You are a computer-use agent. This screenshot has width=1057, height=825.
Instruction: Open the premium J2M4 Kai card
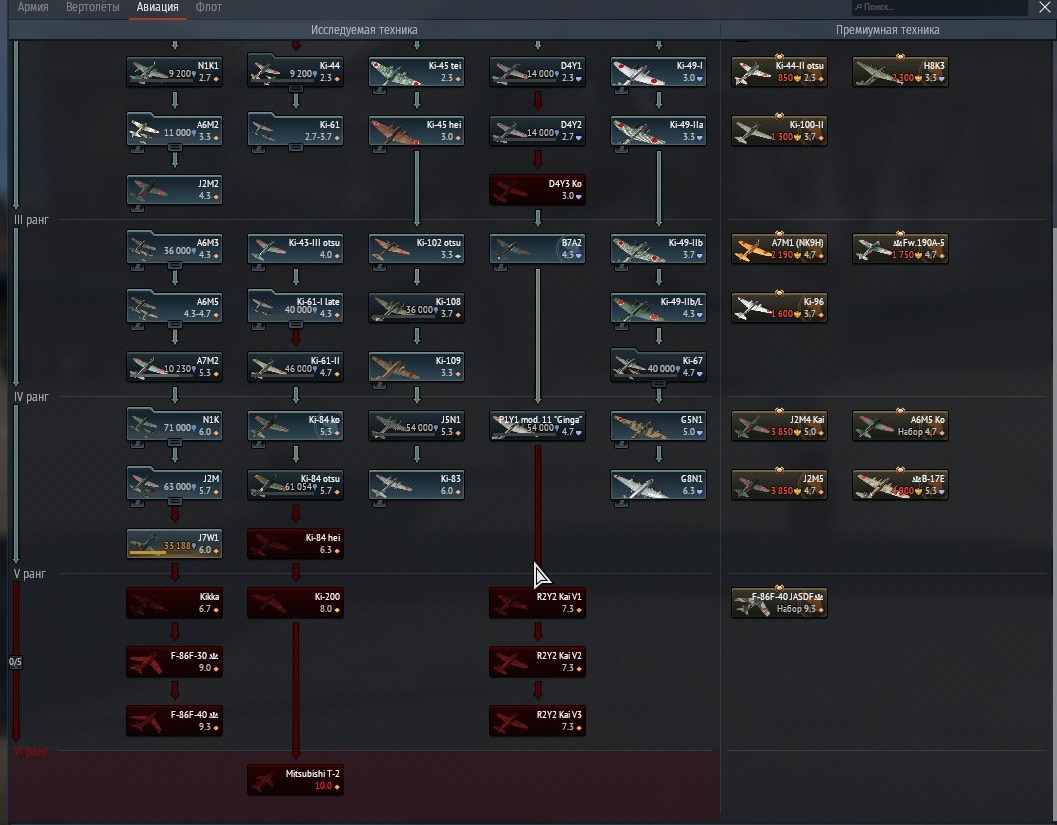tap(779, 425)
